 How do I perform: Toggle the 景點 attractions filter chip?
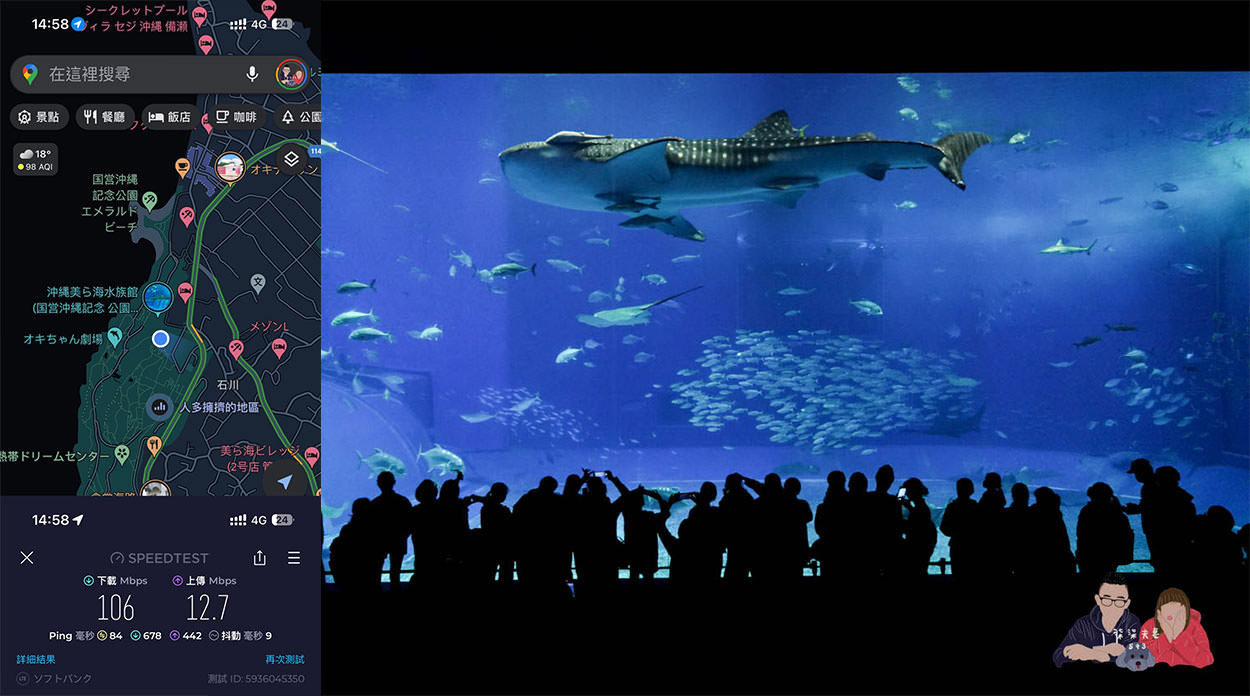click(x=40, y=117)
